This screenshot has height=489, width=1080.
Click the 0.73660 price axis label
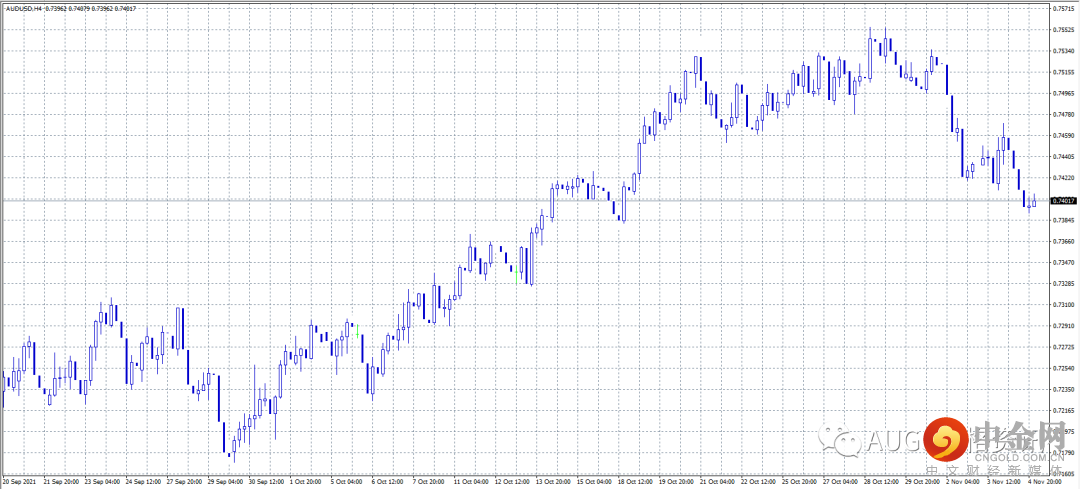click(1065, 242)
